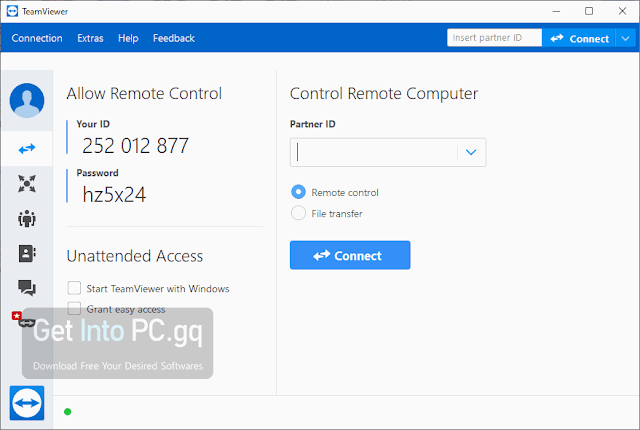
Task: Click the green connection status dot
Action: point(68,412)
